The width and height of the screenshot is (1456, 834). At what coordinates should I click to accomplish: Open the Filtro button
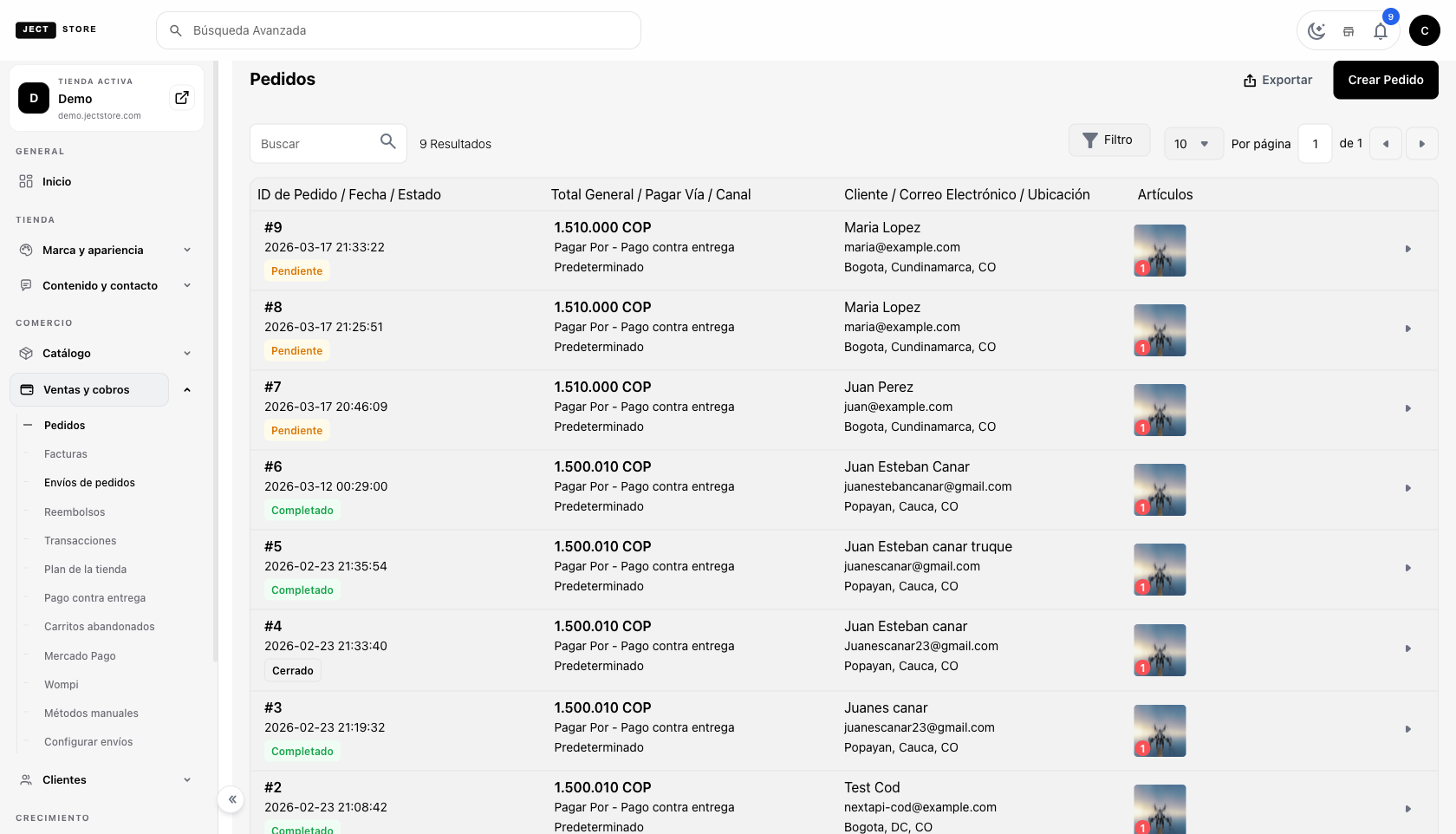(1108, 140)
